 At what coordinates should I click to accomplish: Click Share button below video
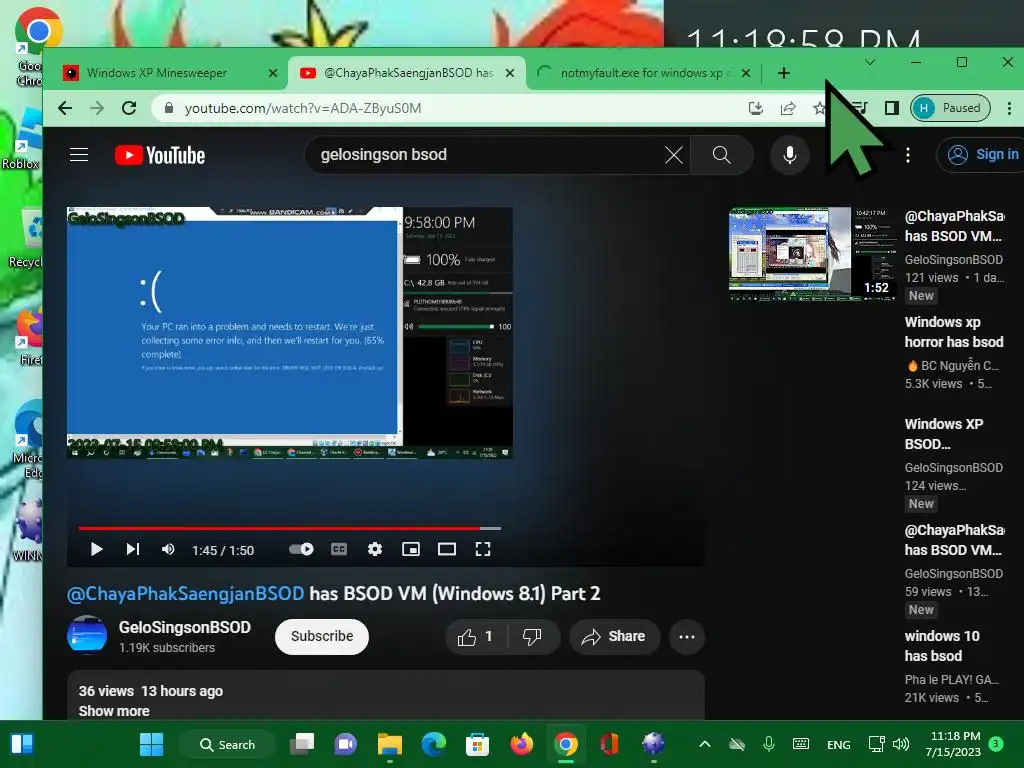tap(614, 637)
